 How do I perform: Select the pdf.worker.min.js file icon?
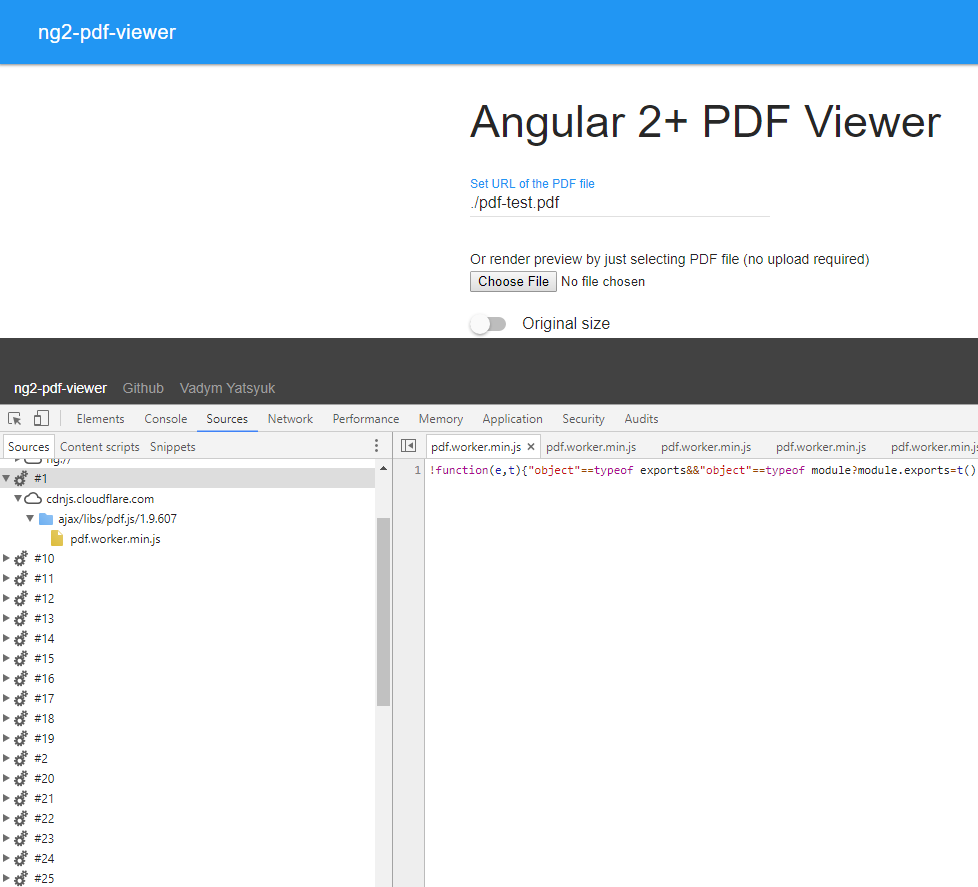[59, 538]
